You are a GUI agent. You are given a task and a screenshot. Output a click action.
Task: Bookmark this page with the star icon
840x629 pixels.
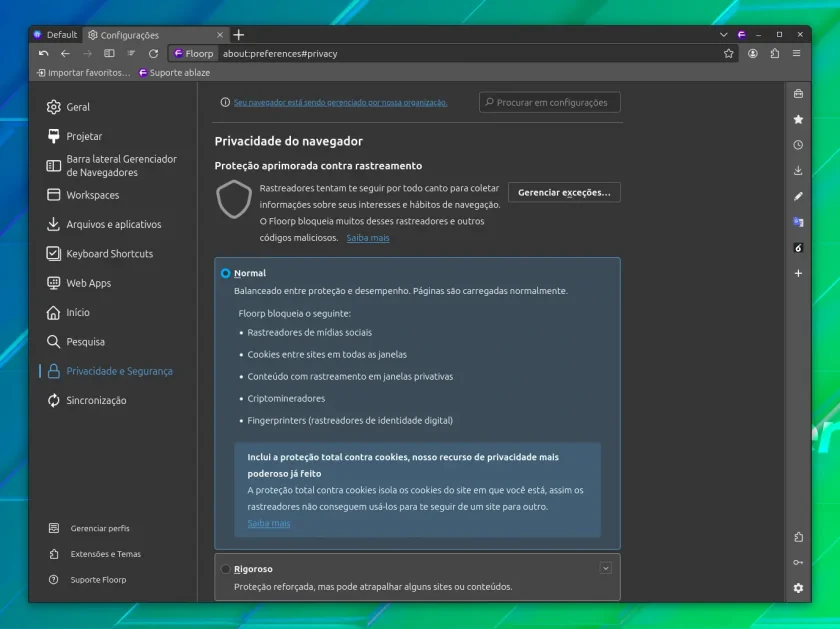(x=729, y=54)
